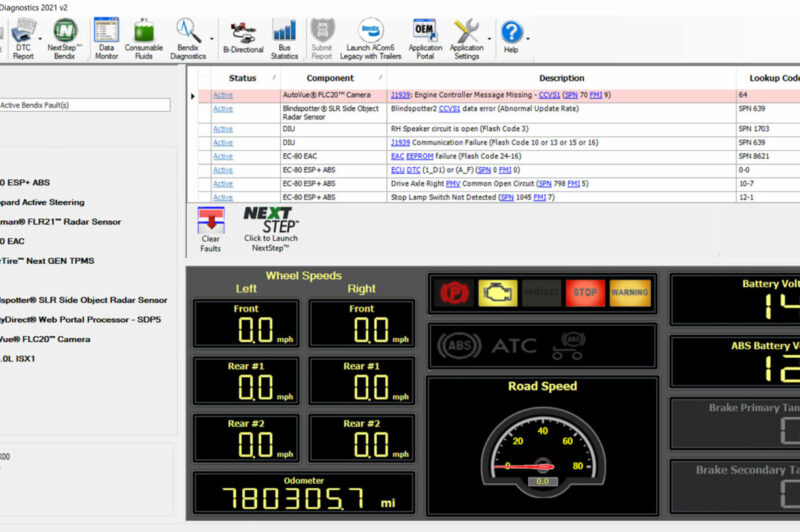Sort by the Component column header

(x=330, y=78)
